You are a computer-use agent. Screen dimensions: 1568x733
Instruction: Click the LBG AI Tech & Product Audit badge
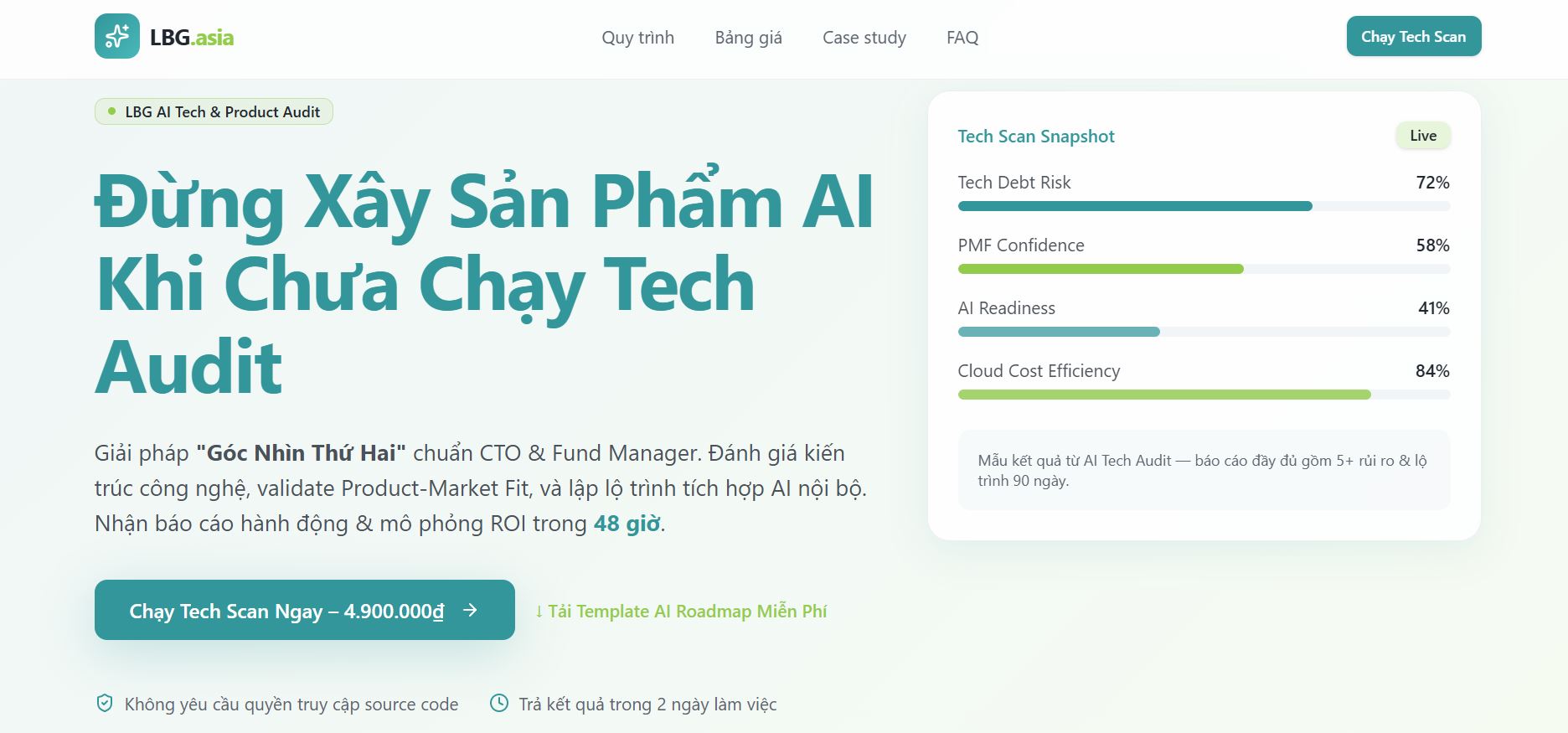(x=214, y=111)
